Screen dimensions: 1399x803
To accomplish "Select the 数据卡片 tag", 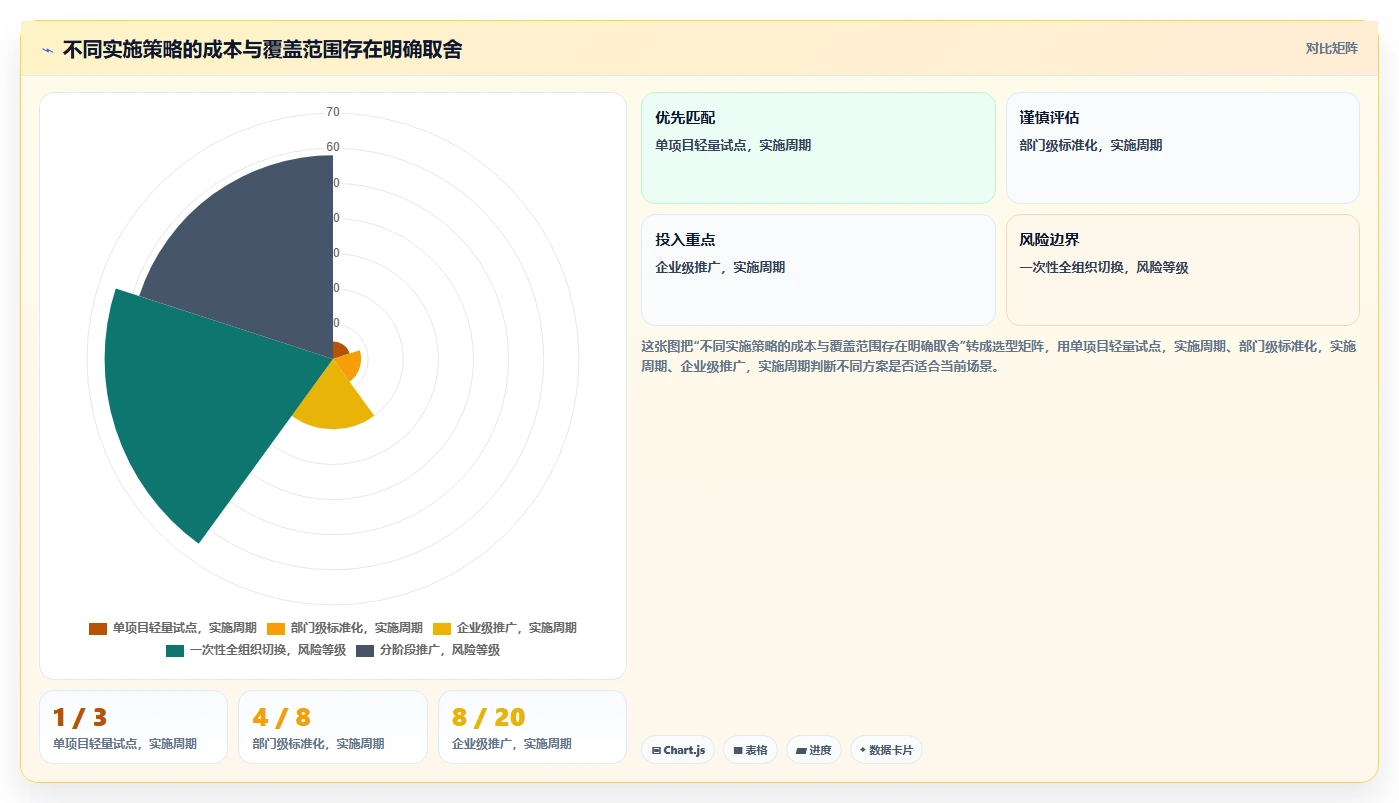I will click(x=886, y=750).
